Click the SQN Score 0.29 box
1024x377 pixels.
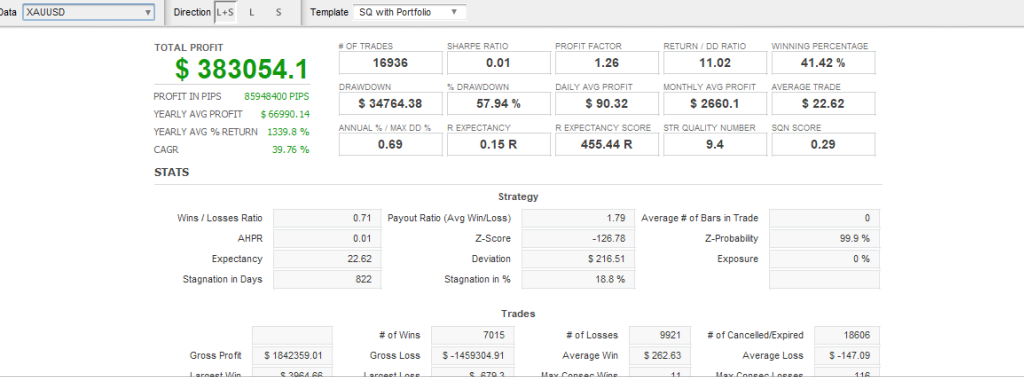tap(823, 144)
